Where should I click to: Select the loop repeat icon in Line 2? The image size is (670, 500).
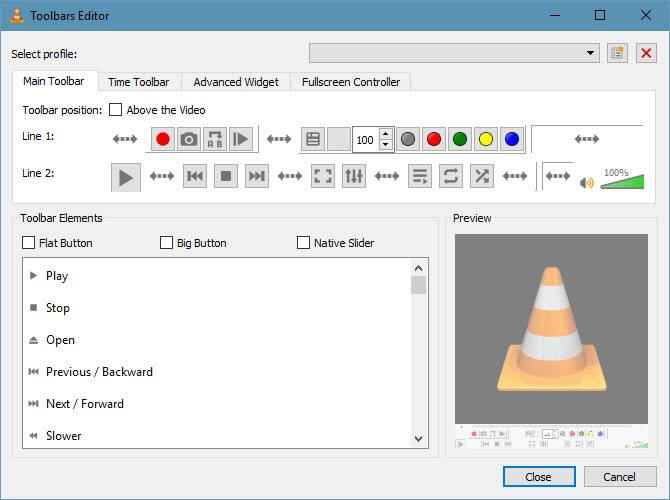tap(451, 176)
